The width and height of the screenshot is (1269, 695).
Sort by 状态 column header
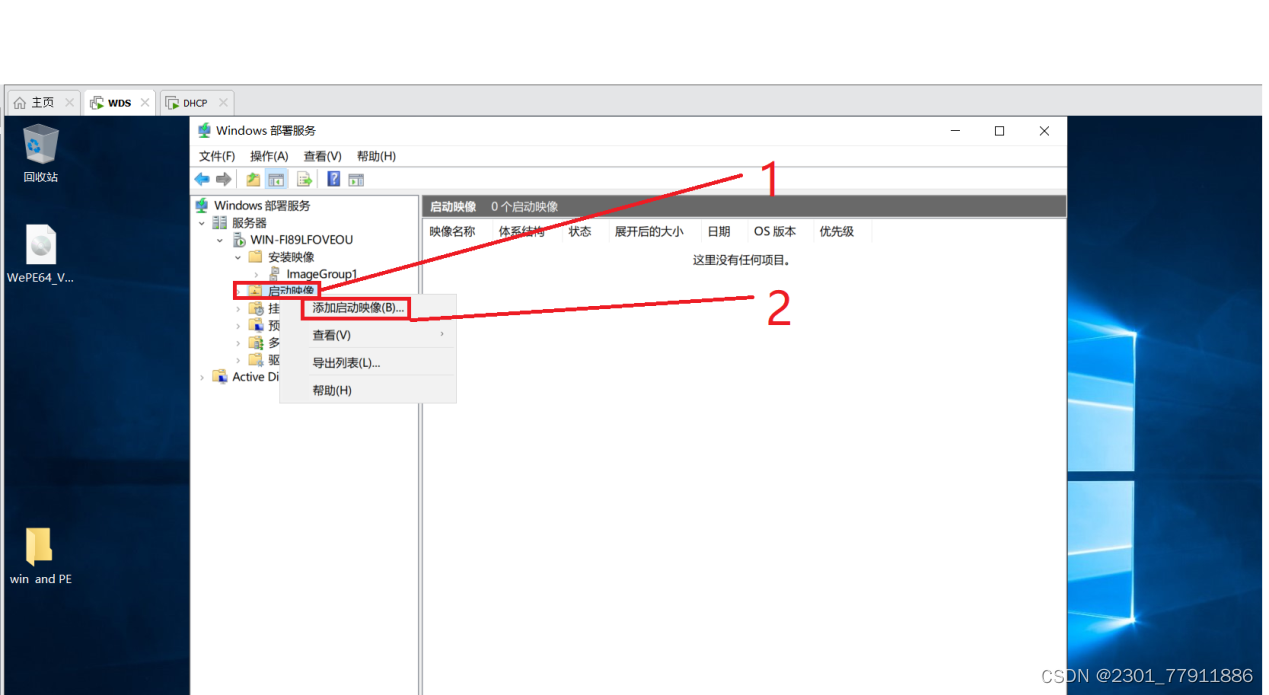coord(584,231)
